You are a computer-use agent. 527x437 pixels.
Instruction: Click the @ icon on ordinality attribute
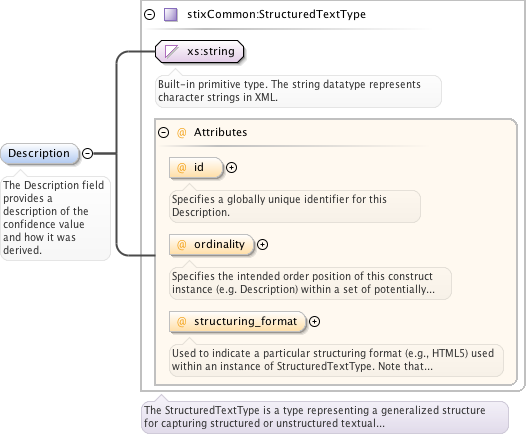[181, 244]
